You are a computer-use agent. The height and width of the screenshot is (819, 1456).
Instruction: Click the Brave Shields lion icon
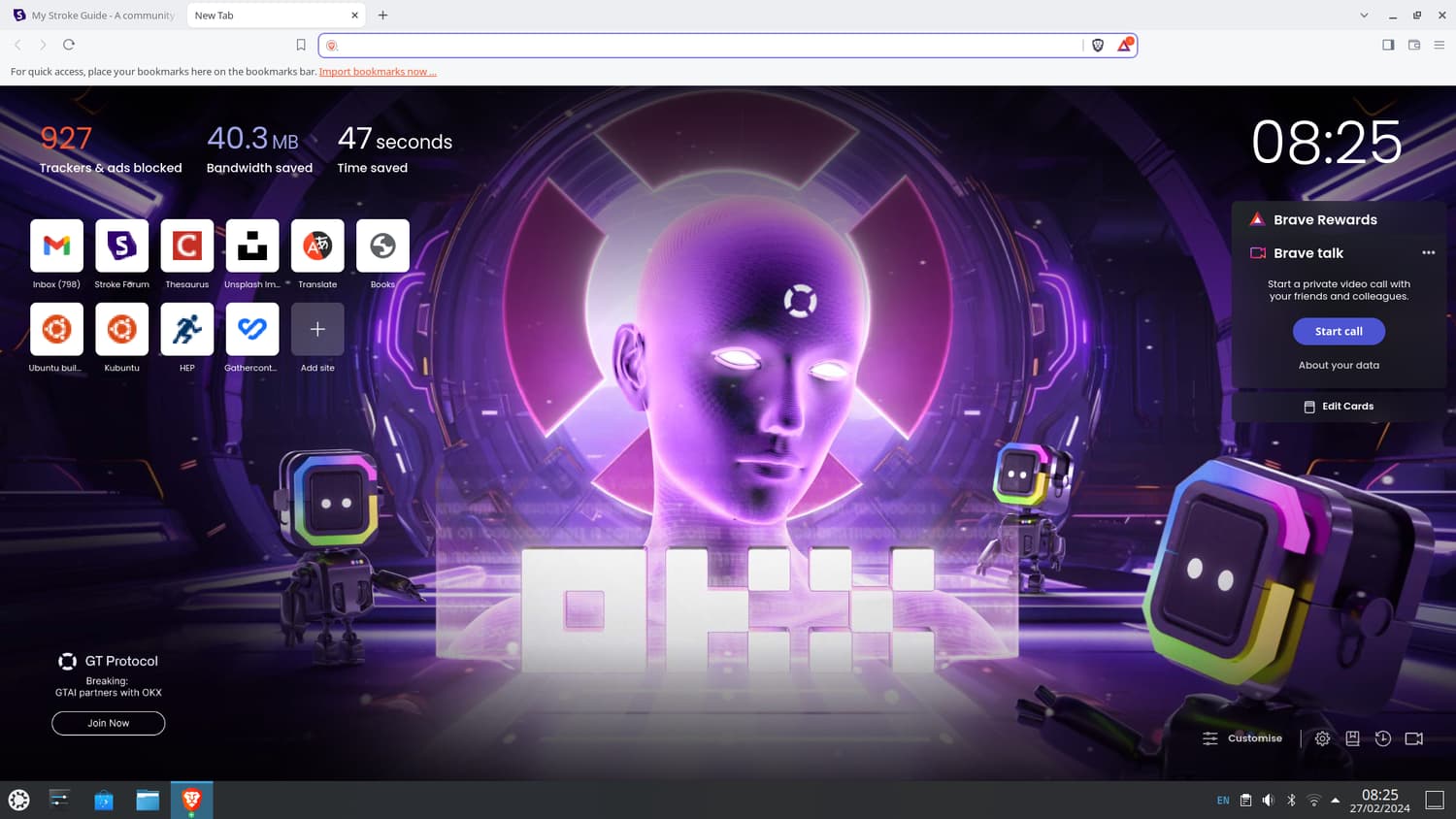(1098, 46)
